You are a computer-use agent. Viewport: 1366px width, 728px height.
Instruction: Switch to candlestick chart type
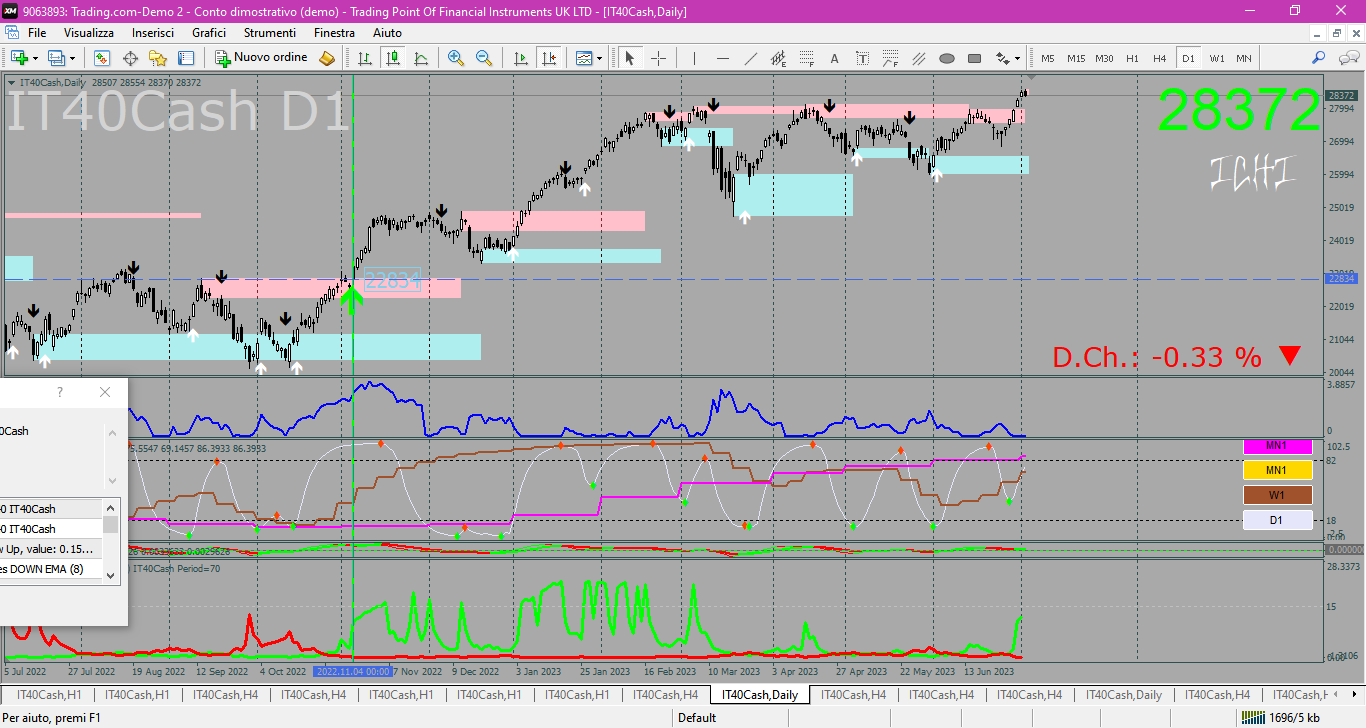(x=393, y=58)
